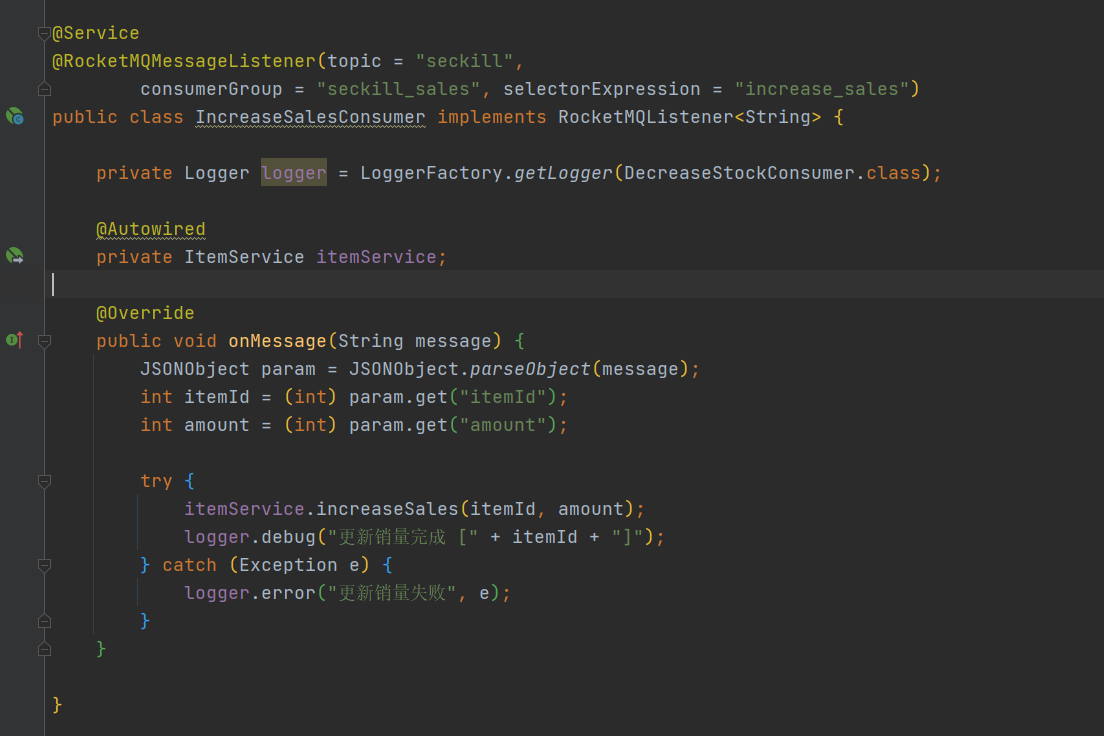Click the try keyword
The width and height of the screenshot is (1104, 736).
(156, 481)
